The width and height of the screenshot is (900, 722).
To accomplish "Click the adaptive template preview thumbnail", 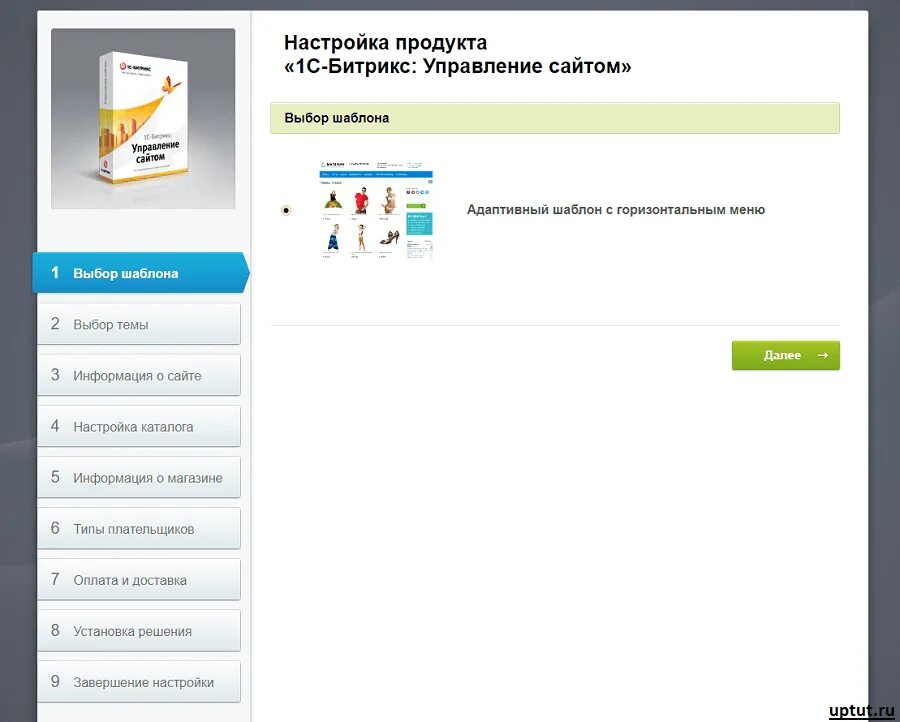I will pyautogui.click(x=377, y=210).
